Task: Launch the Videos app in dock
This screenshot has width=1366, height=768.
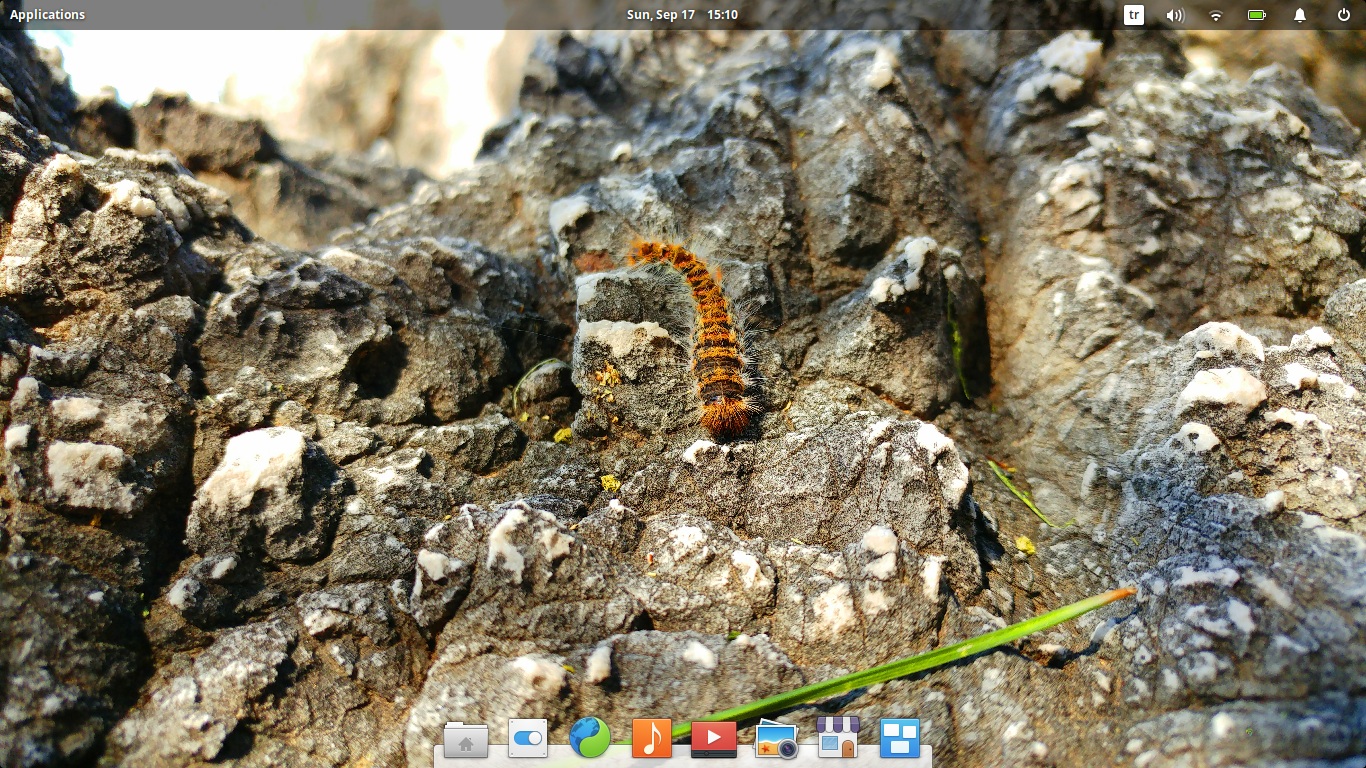Action: [x=714, y=739]
